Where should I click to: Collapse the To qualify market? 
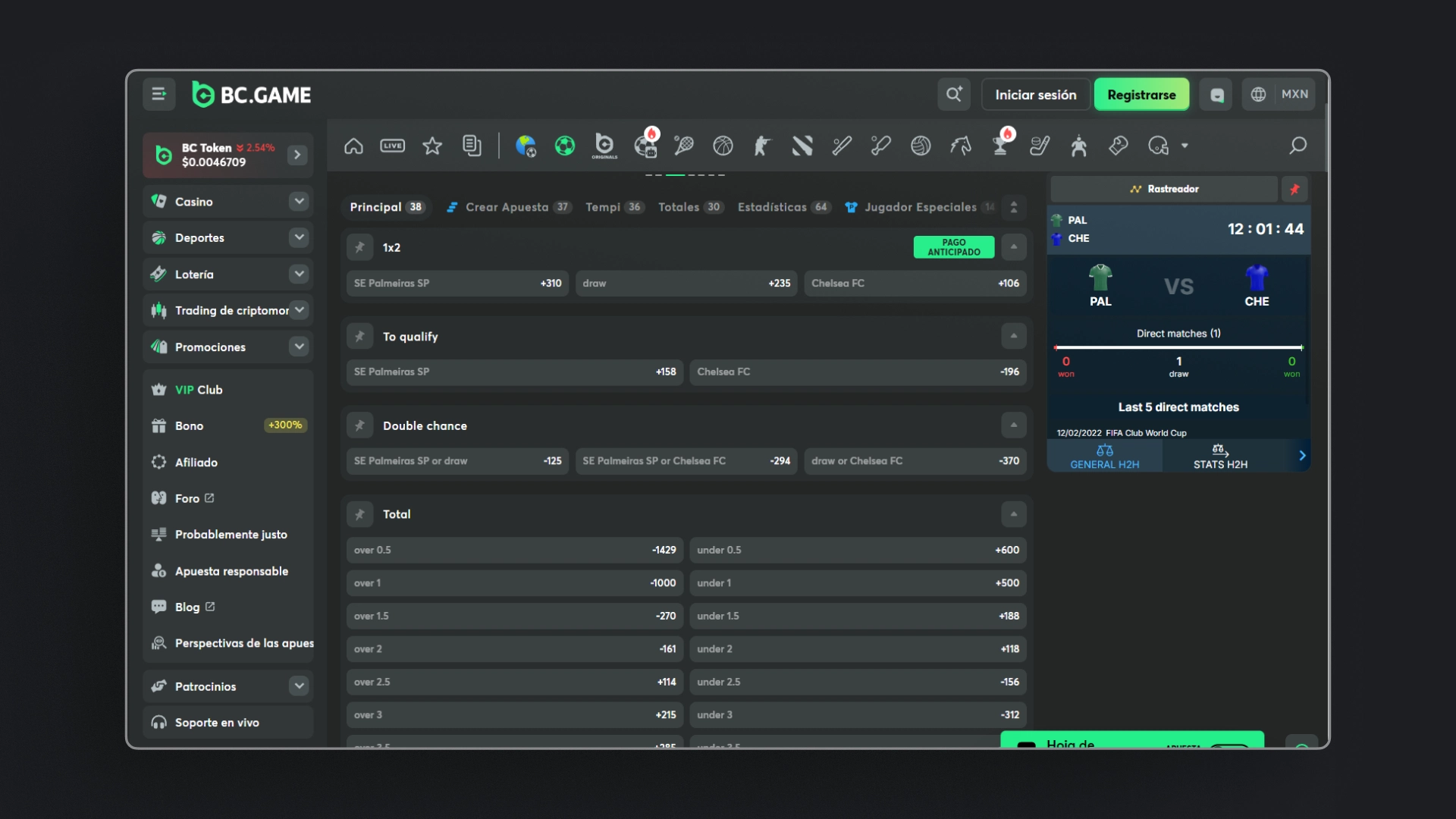point(1014,336)
